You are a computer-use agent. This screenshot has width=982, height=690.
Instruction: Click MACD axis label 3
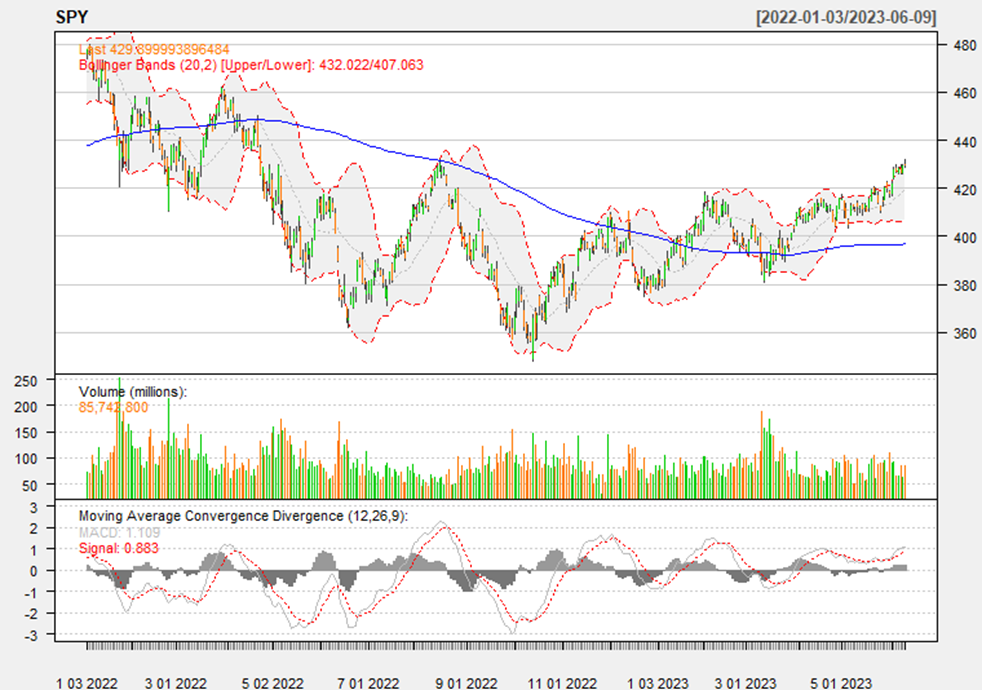[x=34, y=507]
